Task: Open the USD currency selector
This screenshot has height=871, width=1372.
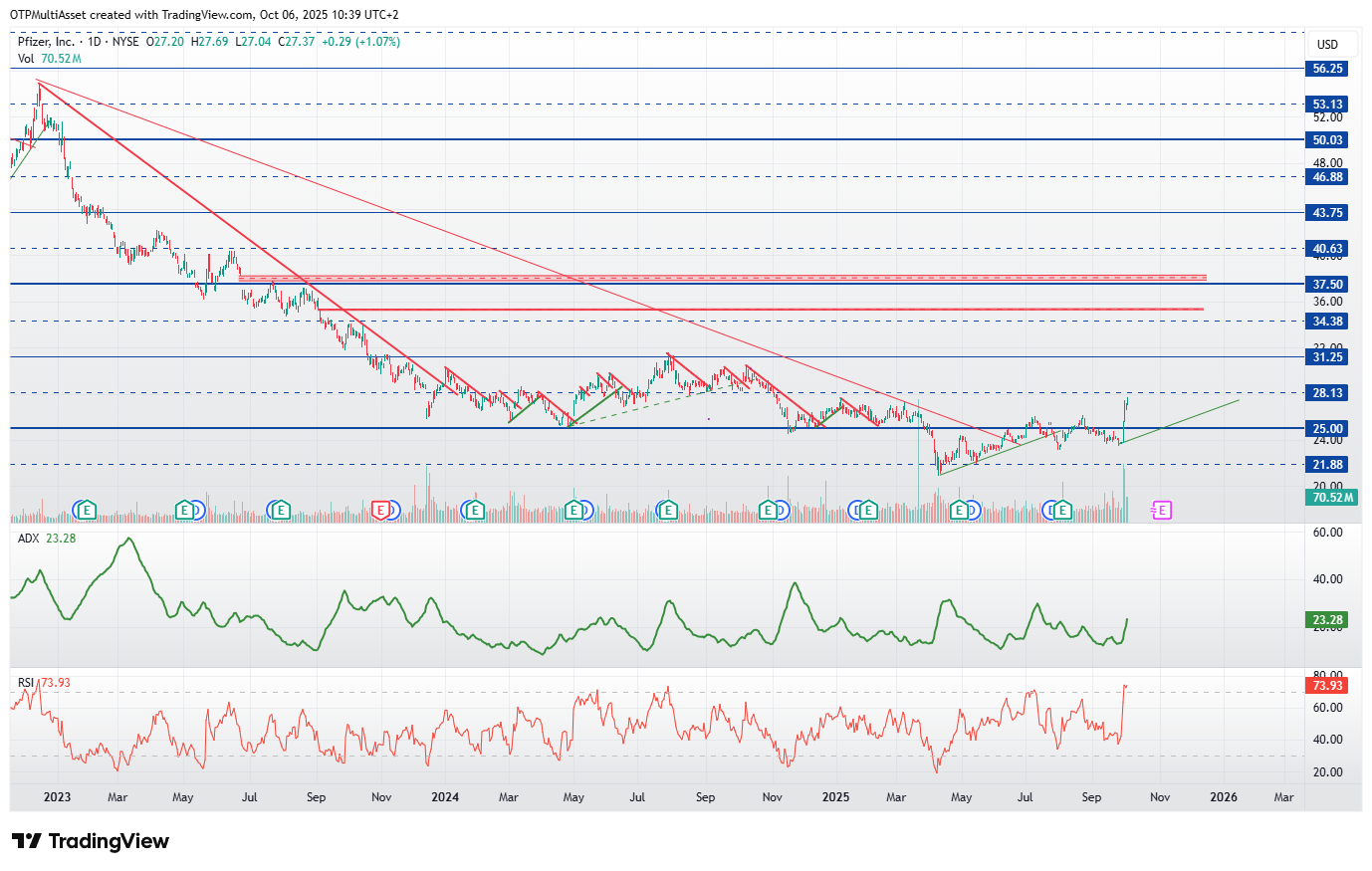Action: (1327, 44)
